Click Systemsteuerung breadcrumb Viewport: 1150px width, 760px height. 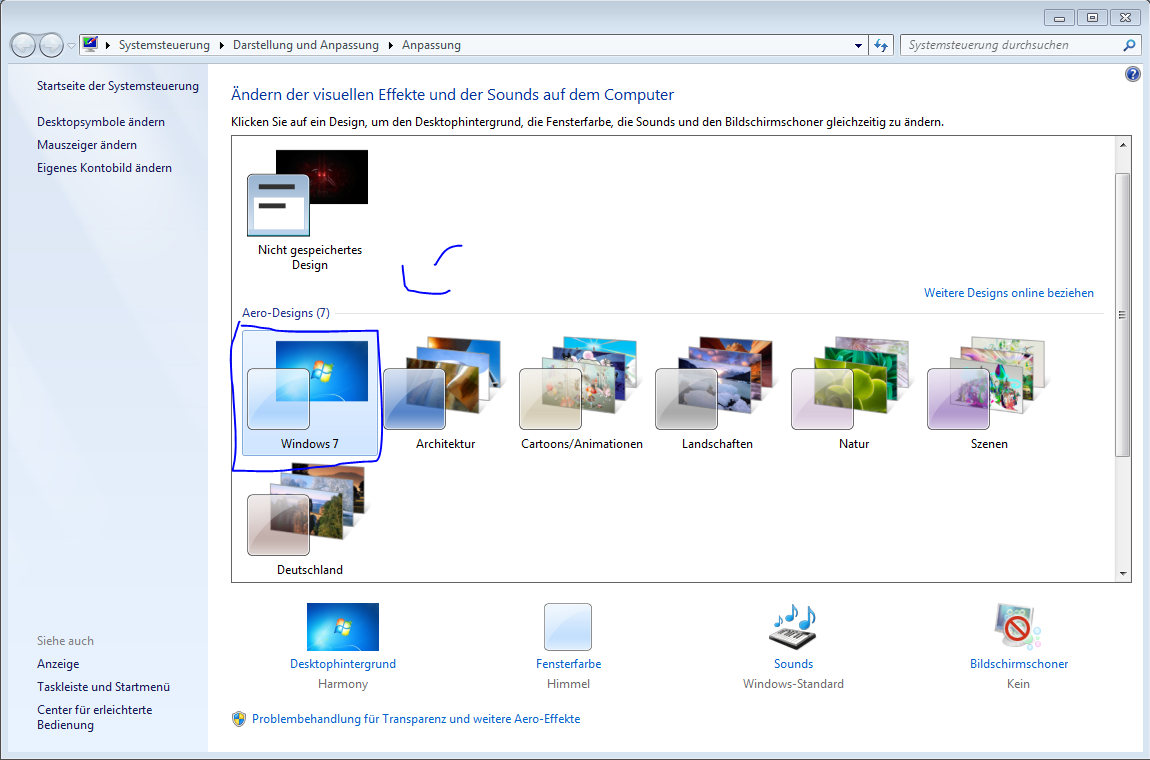point(164,45)
